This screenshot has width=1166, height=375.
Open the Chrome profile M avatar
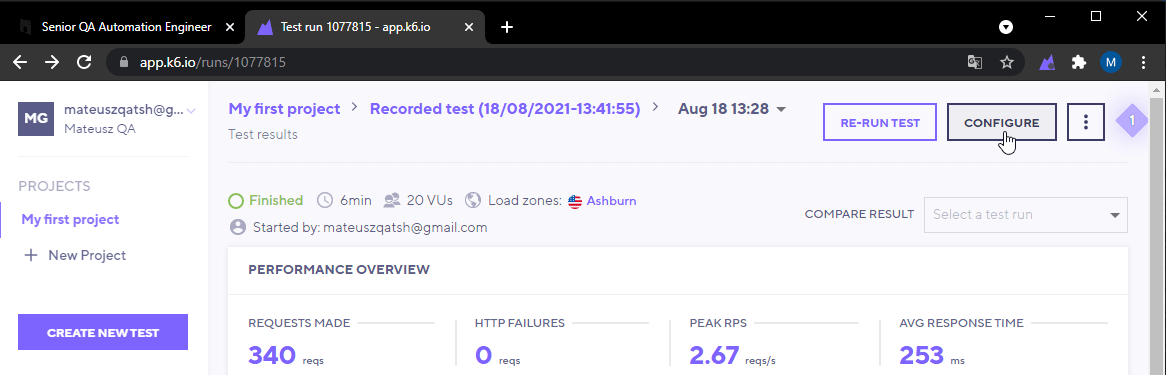pyautogui.click(x=1110, y=62)
